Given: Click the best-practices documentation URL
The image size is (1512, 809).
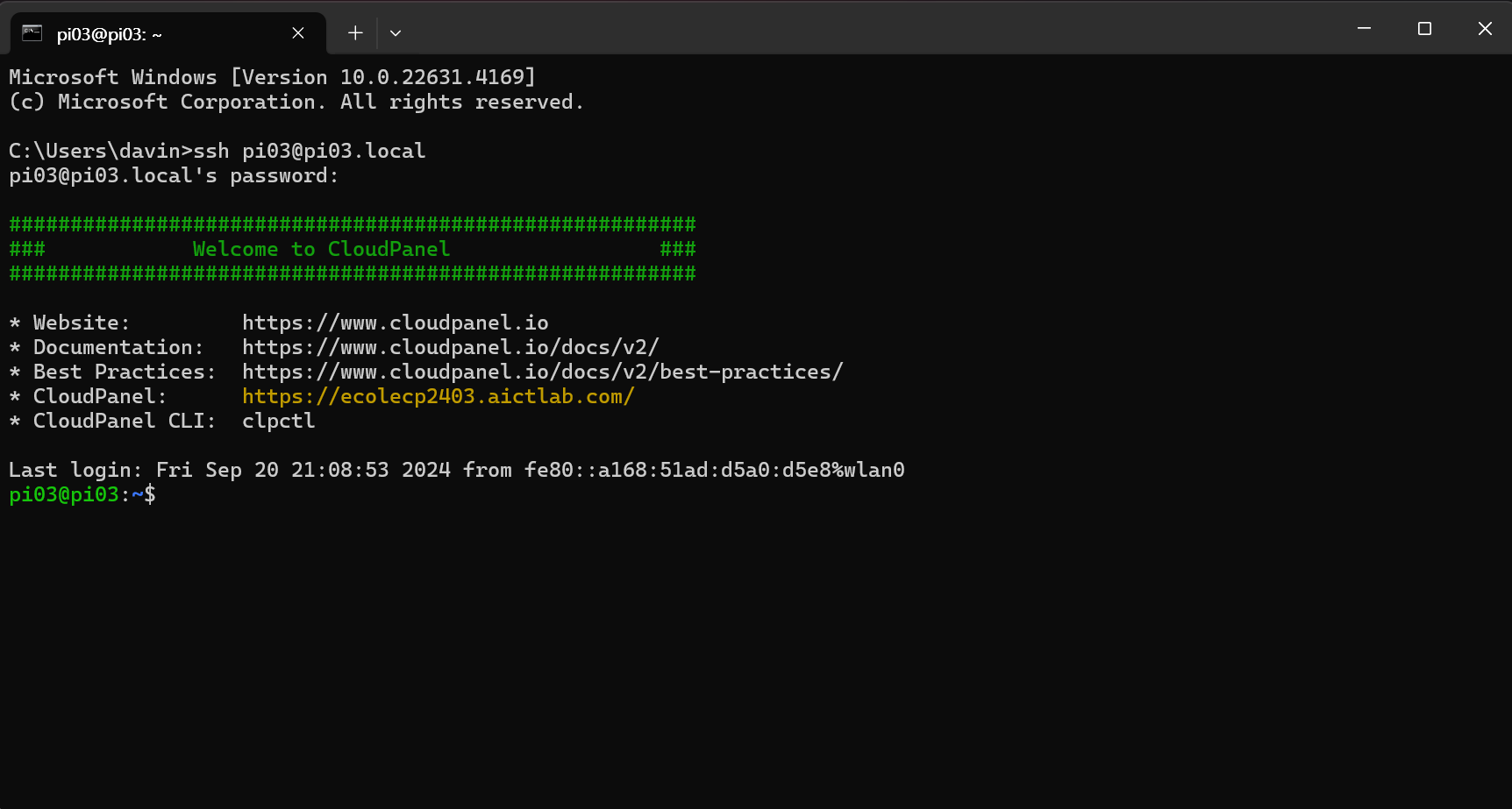Looking at the screenshot, I should click(x=543, y=372).
